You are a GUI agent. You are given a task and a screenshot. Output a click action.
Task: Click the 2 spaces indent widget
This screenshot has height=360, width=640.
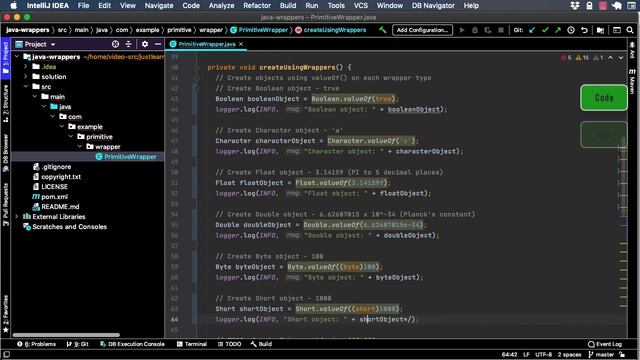569,355
